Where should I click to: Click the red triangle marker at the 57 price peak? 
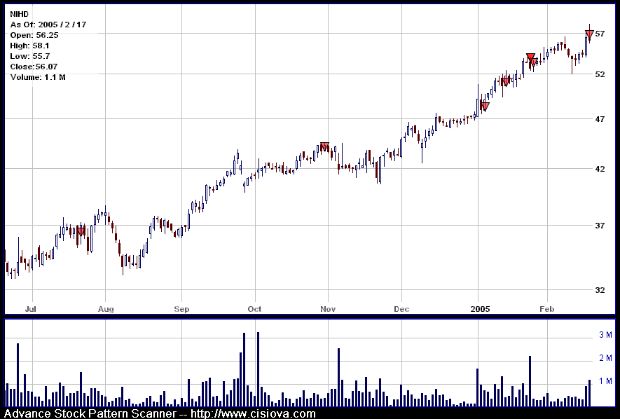point(589,34)
